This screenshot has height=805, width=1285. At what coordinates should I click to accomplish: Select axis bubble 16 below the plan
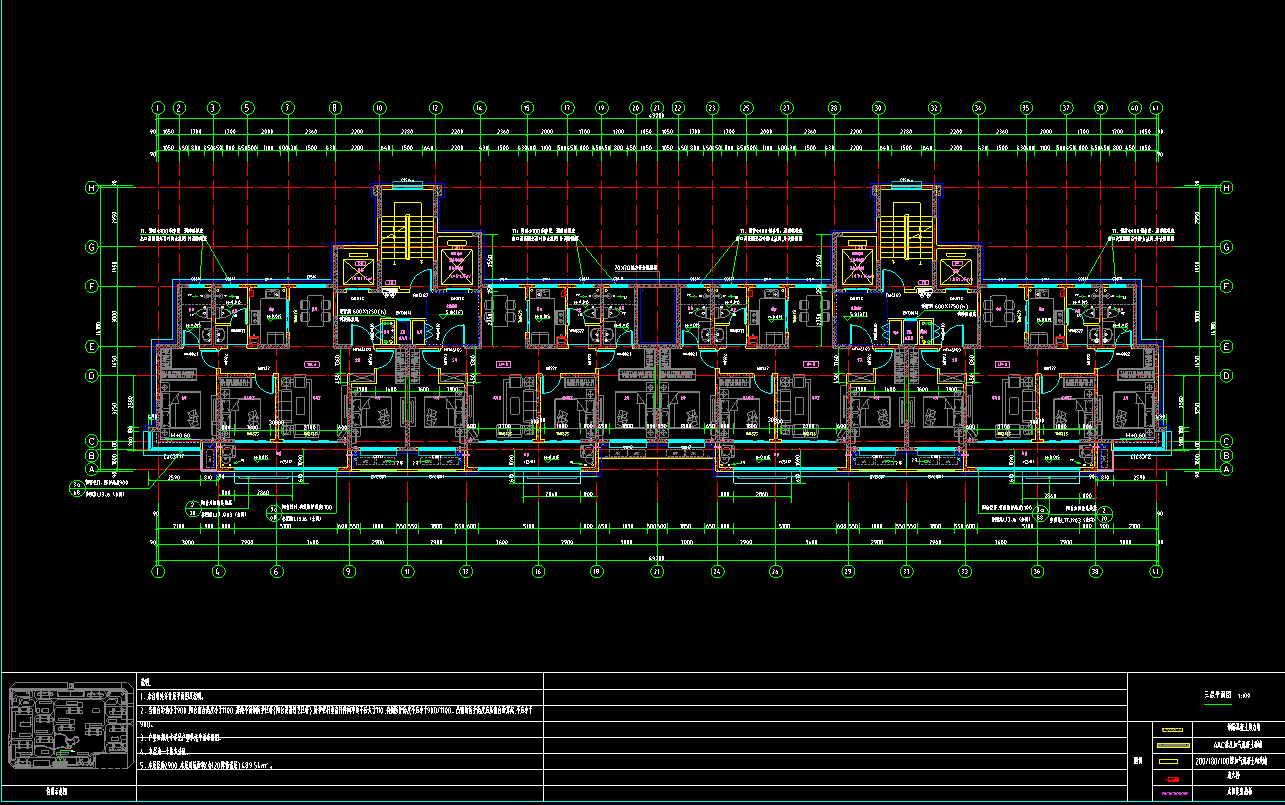[x=538, y=571]
